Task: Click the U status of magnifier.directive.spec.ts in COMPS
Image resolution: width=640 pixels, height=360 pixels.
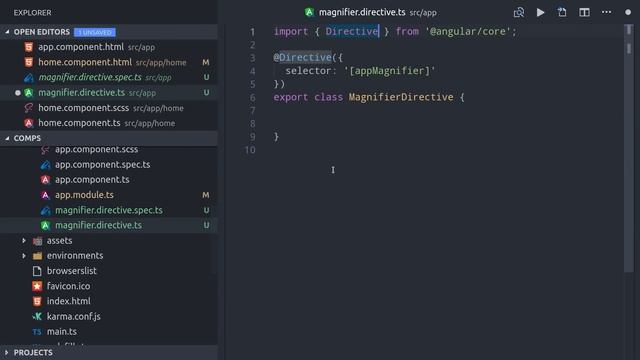Action: point(206,210)
